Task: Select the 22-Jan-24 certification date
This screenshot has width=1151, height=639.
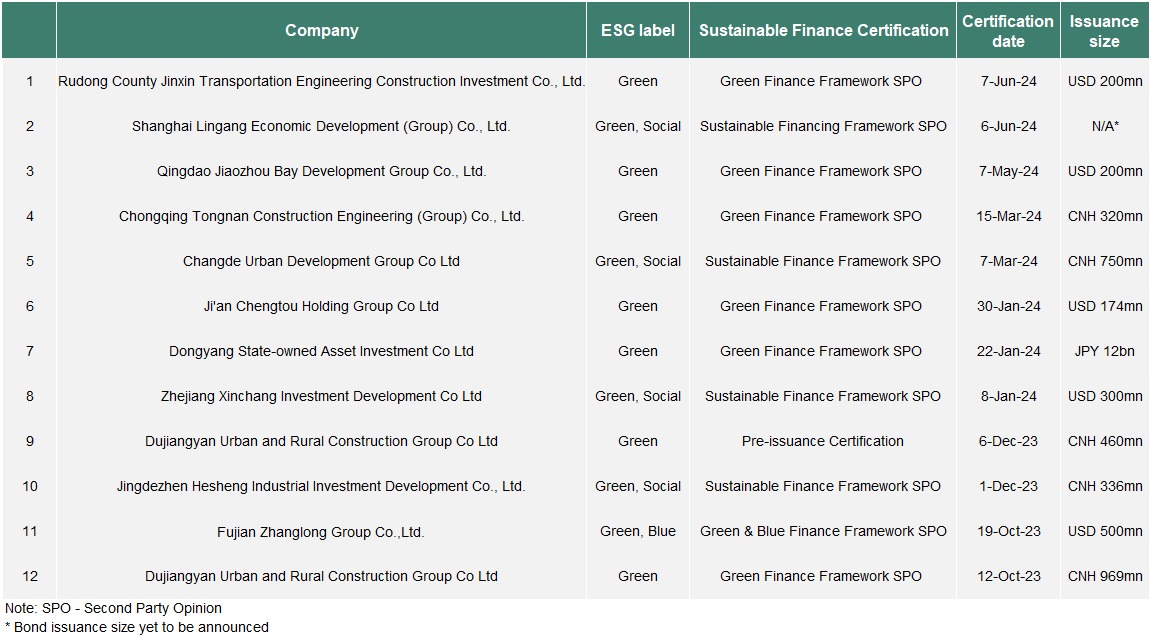Action: click(x=1009, y=351)
